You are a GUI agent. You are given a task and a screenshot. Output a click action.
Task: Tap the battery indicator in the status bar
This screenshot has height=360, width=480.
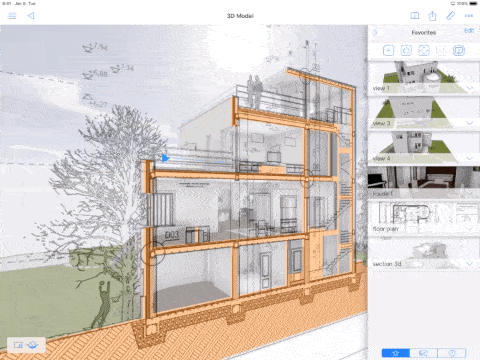[x=473, y=3]
